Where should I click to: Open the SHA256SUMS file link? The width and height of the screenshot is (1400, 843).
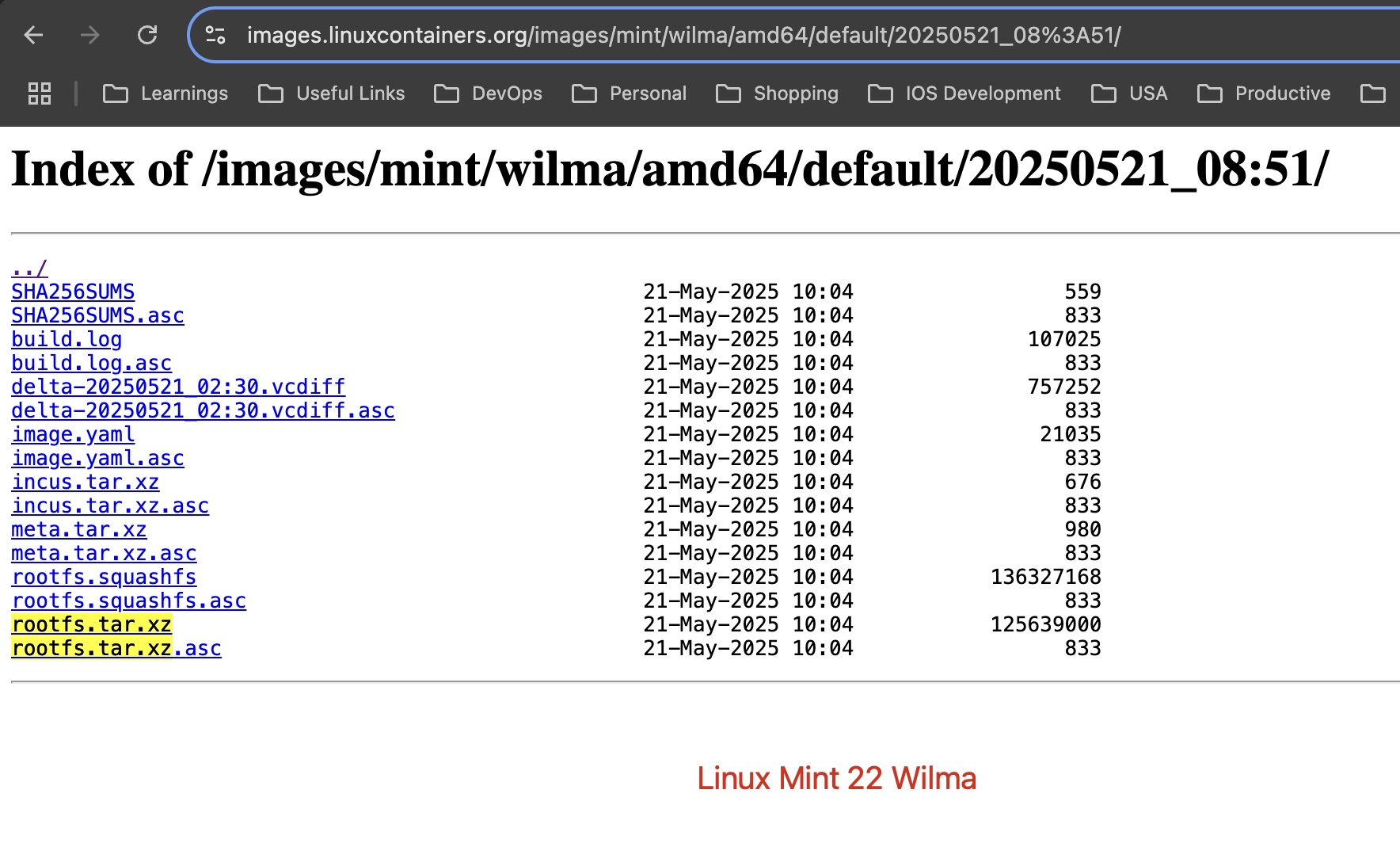point(73,292)
